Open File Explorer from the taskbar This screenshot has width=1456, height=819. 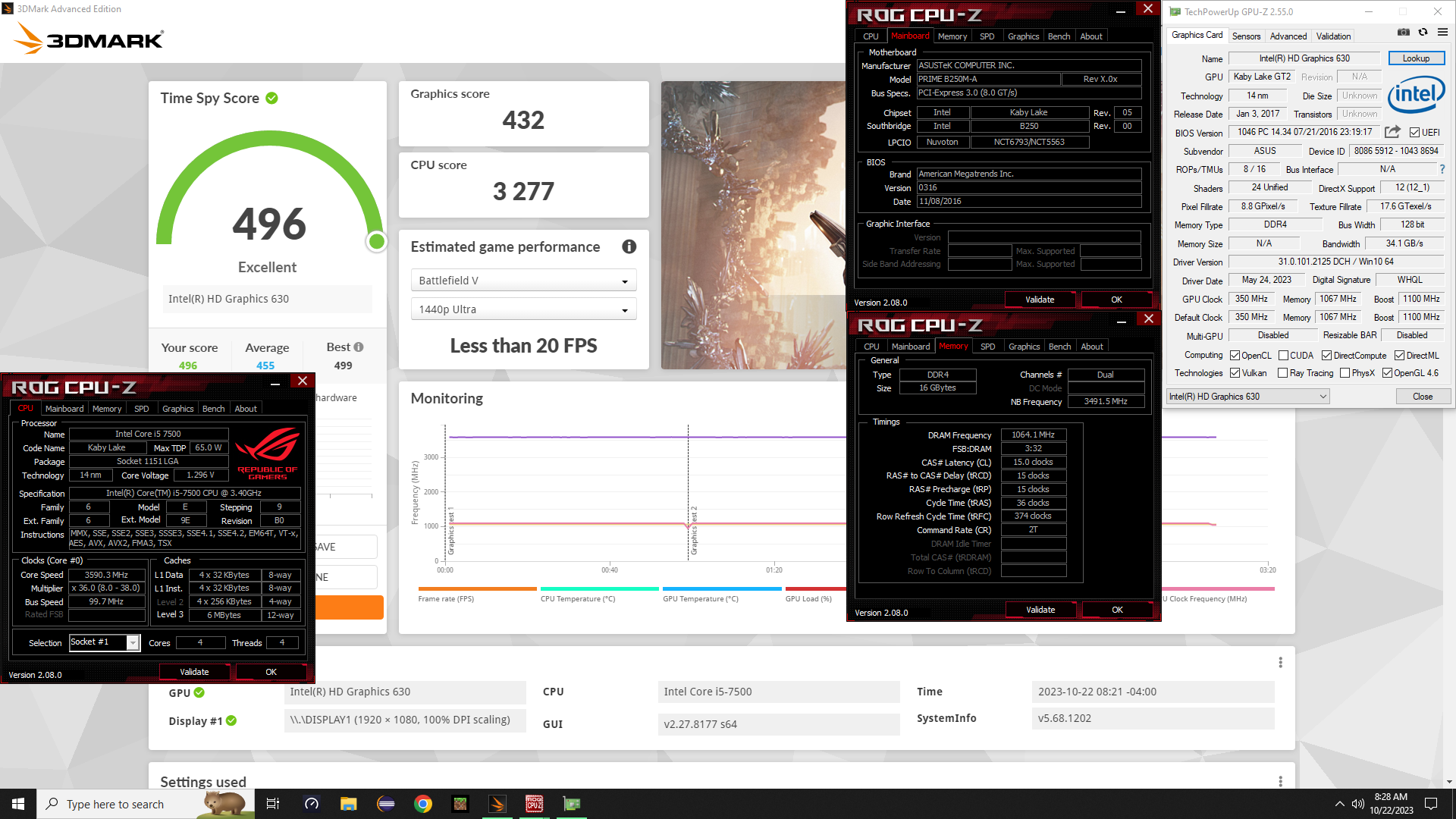click(x=348, y=804)
